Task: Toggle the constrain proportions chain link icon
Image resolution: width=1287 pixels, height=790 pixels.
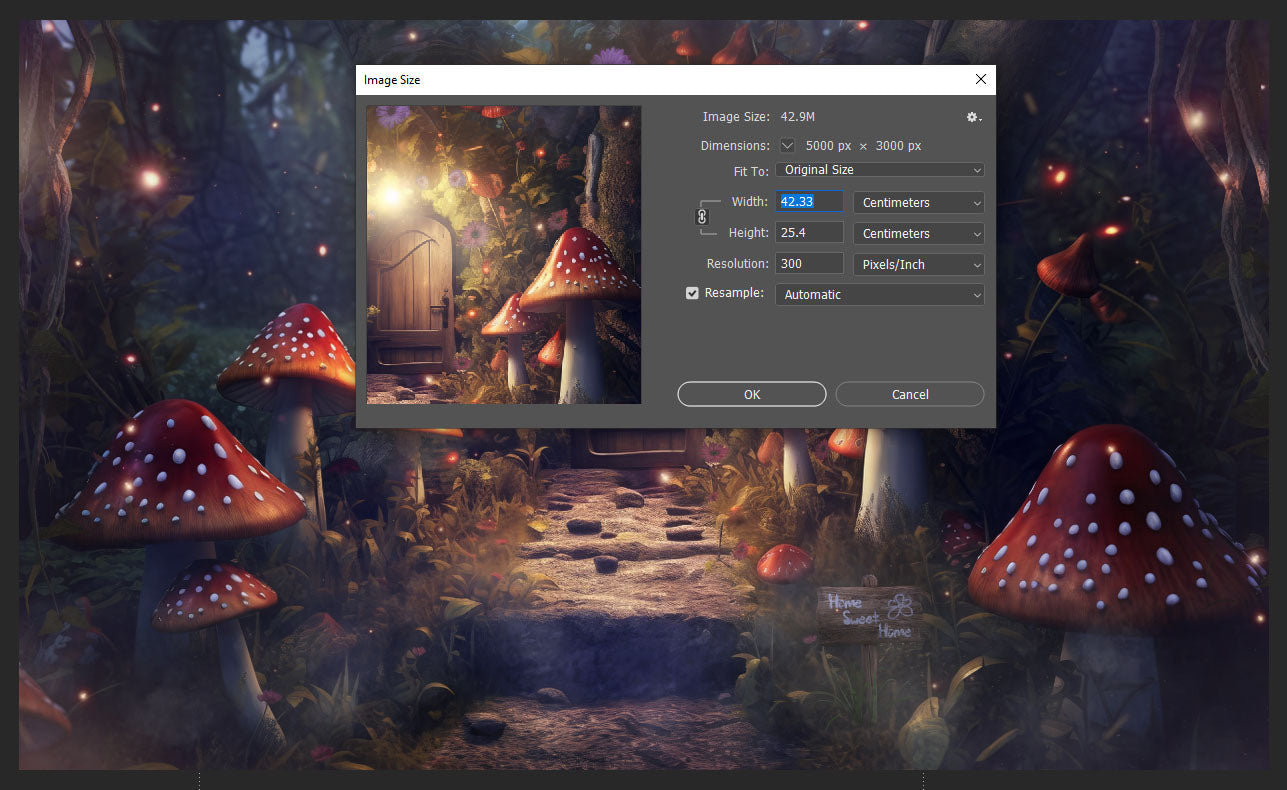Action: tap(702, 216)
